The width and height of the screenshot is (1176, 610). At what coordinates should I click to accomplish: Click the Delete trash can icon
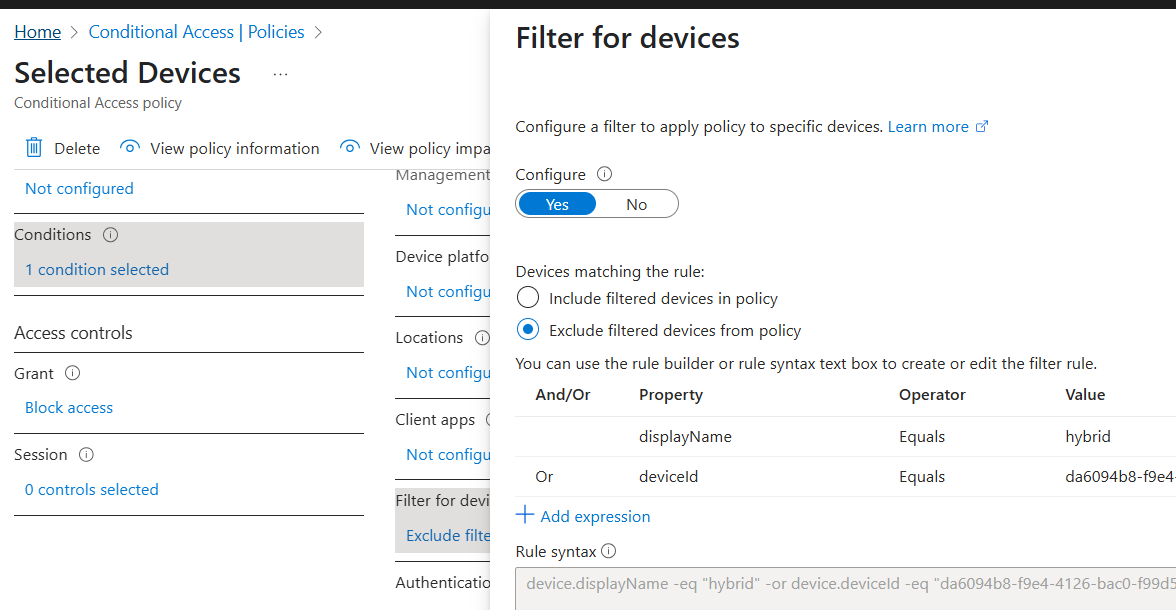click(34, 148)
